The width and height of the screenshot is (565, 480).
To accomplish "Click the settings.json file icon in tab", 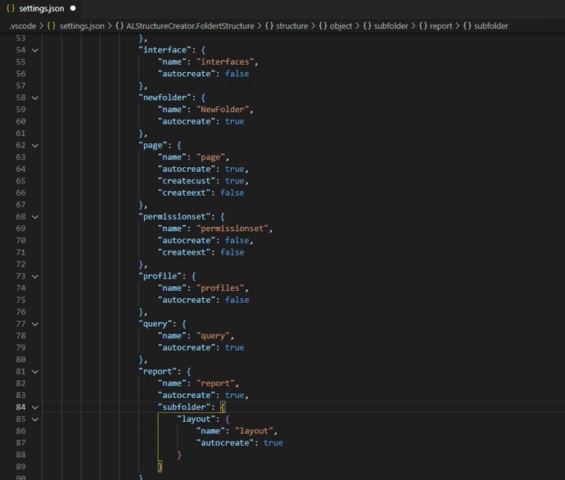I will point(10,8).
